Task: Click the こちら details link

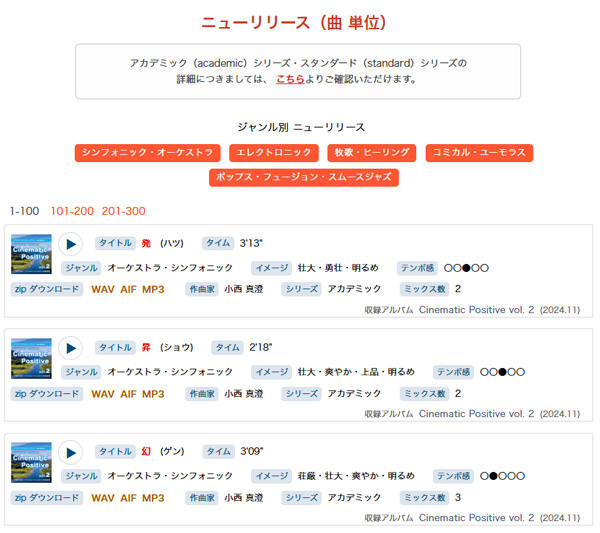Action: [291, 79]
